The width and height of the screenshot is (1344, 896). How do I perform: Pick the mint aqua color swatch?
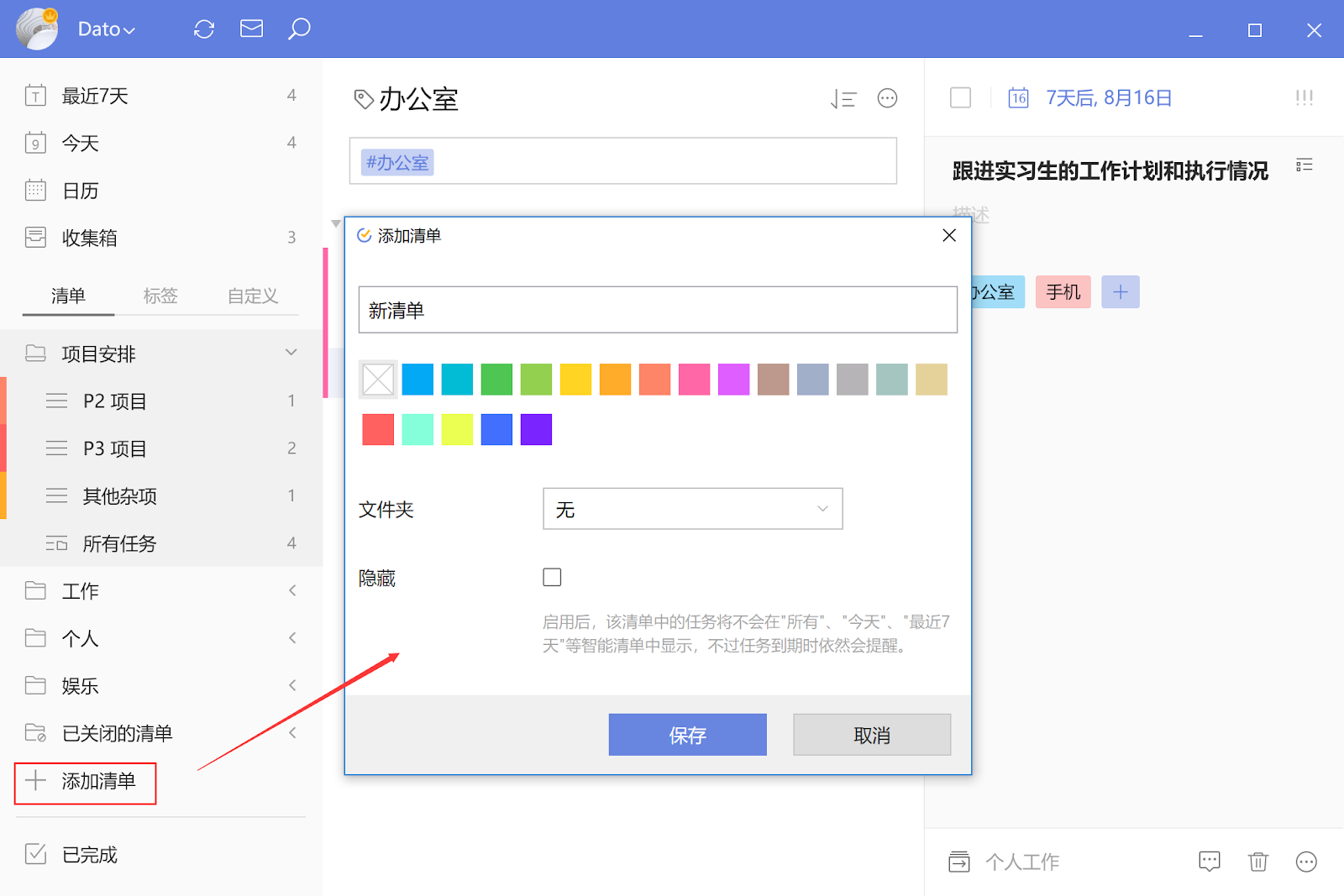click(x=417, y=429)
